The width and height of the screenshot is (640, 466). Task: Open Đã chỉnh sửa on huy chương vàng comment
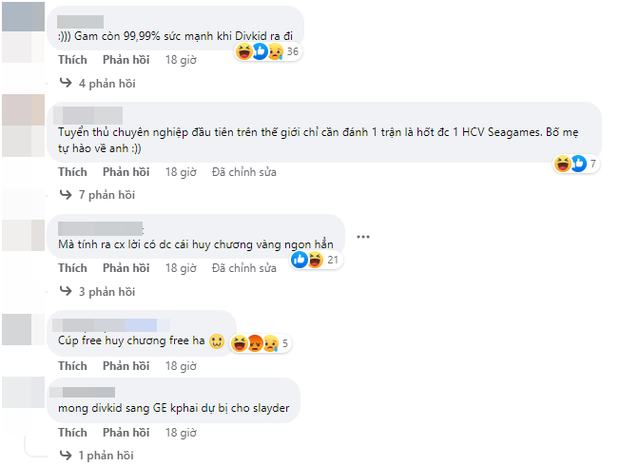pyautogui.click(x=244, y=268)
